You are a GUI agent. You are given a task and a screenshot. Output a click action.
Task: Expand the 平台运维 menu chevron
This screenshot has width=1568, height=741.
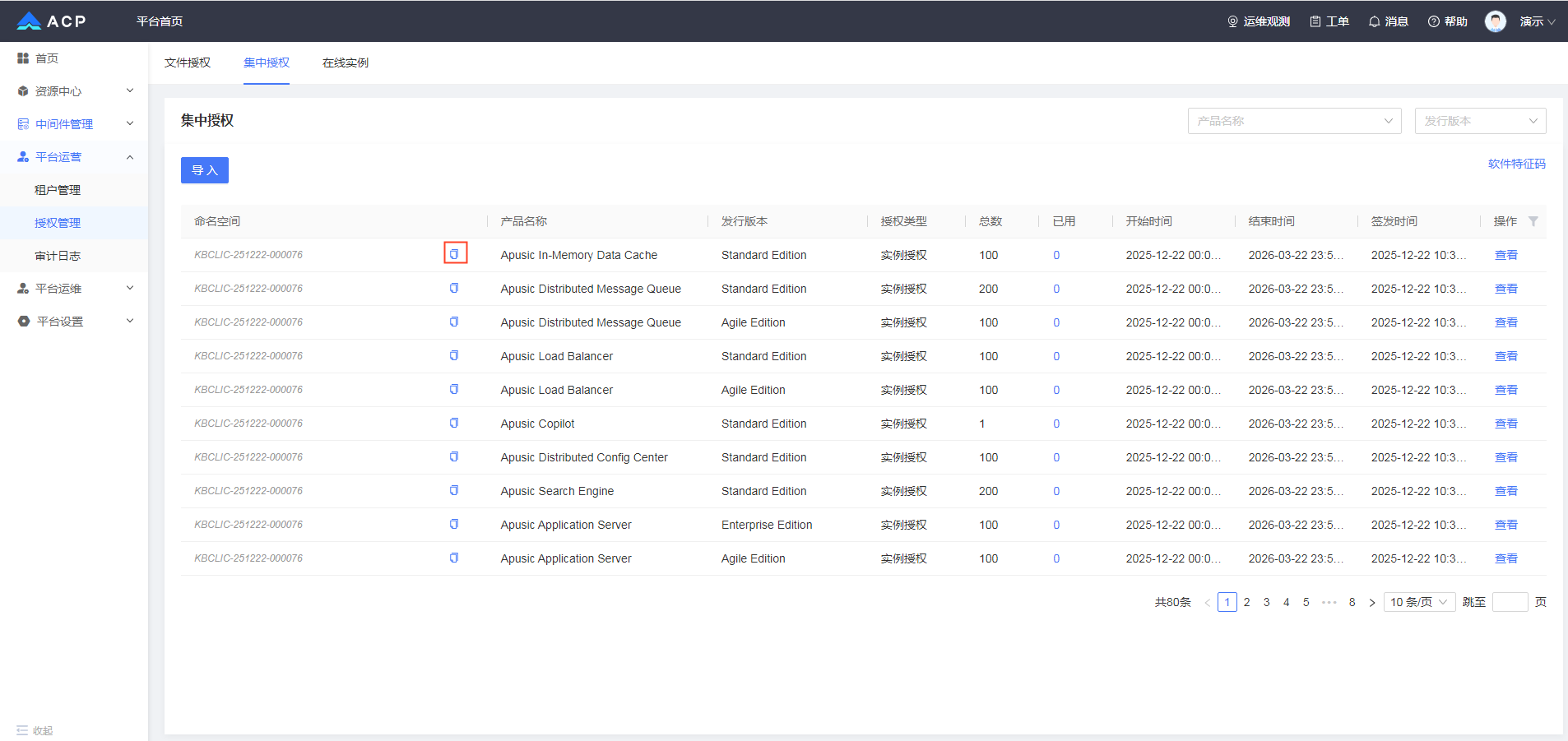click(130, 288)
